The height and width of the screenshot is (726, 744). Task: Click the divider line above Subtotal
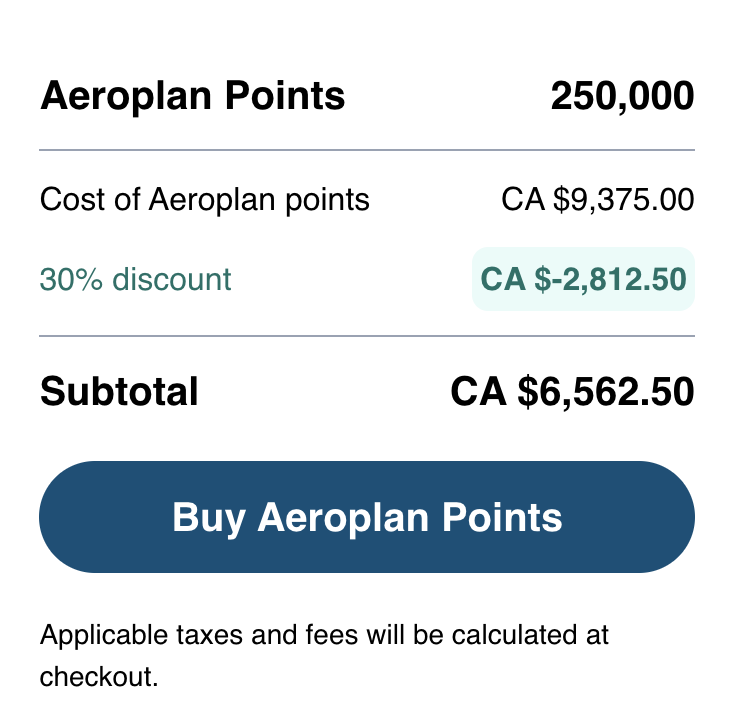click(366, 337)
